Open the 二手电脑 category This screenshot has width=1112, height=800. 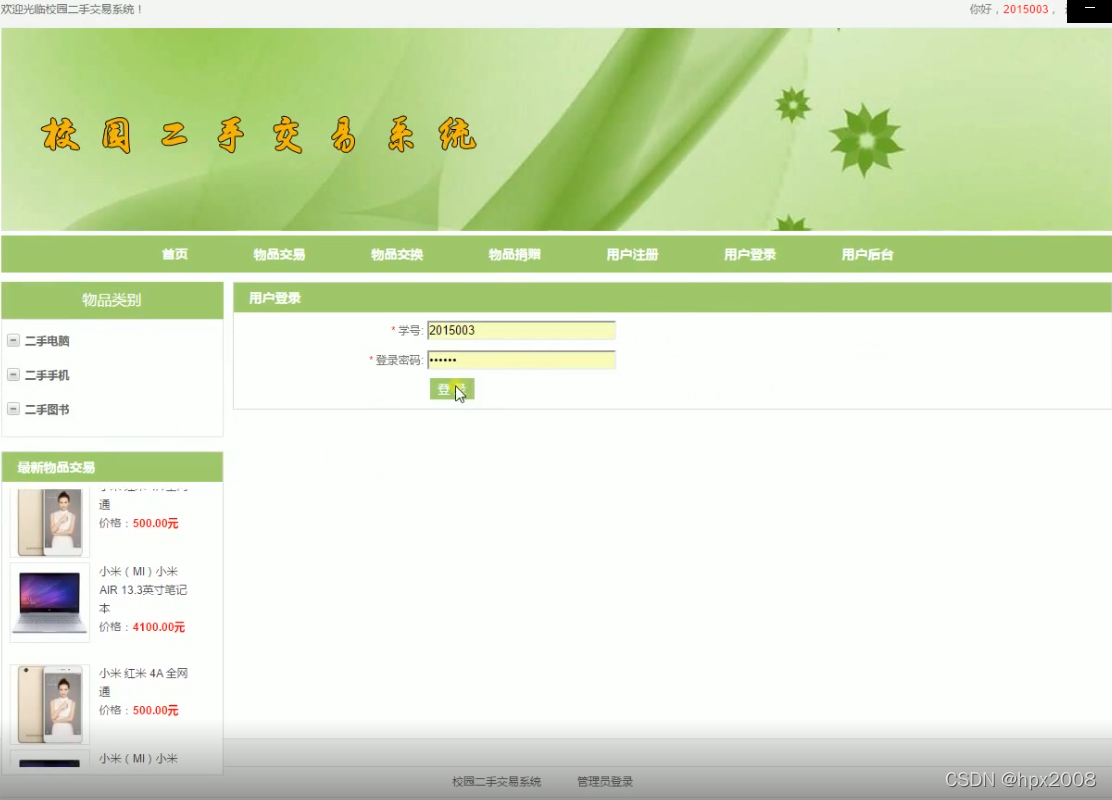pyautogui.click(x=47, y=341)
